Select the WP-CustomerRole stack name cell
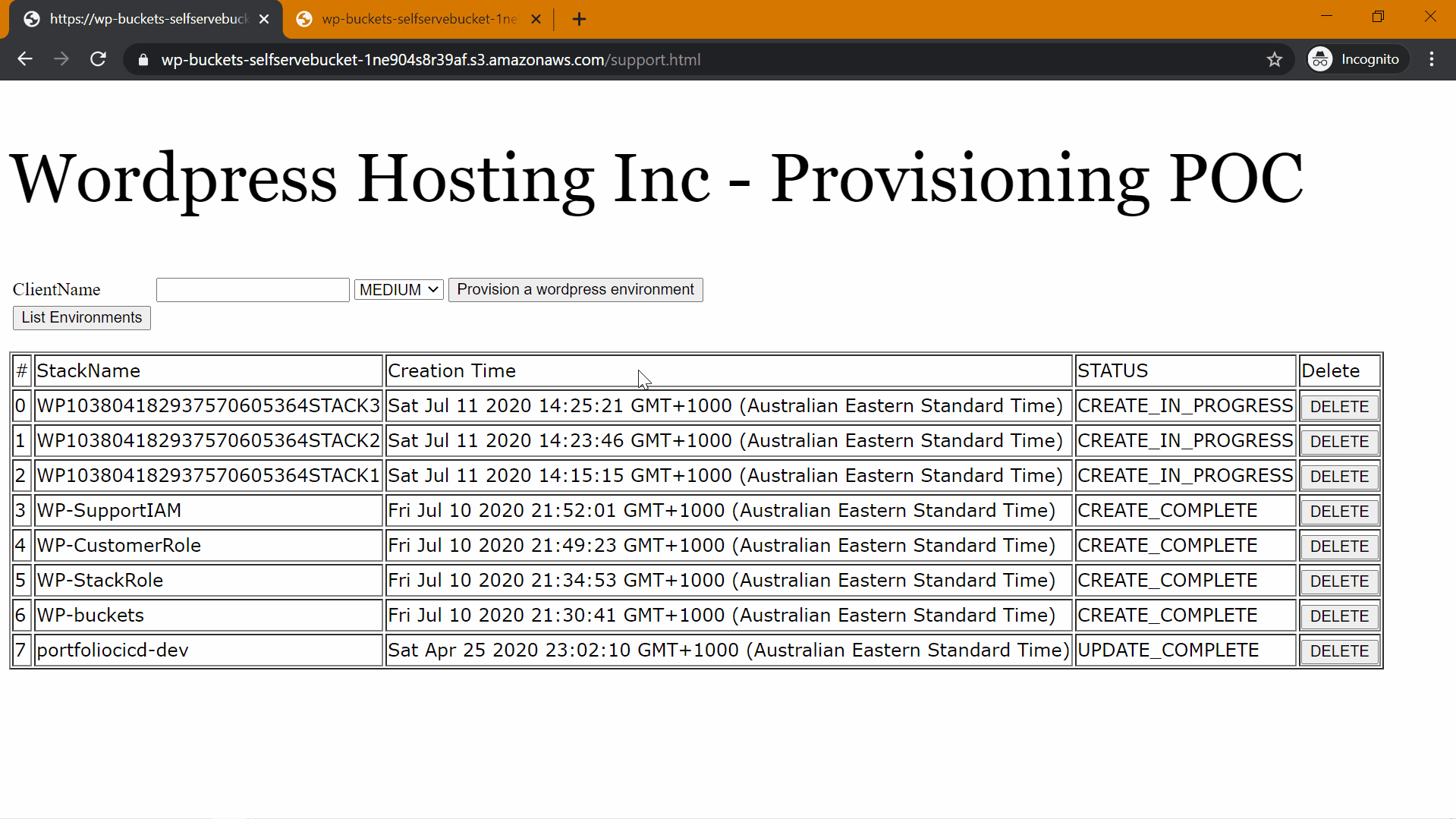Image resolution: width=1456 pixels, height=819 pixels. pyautogui.click(x=209, y=546)
